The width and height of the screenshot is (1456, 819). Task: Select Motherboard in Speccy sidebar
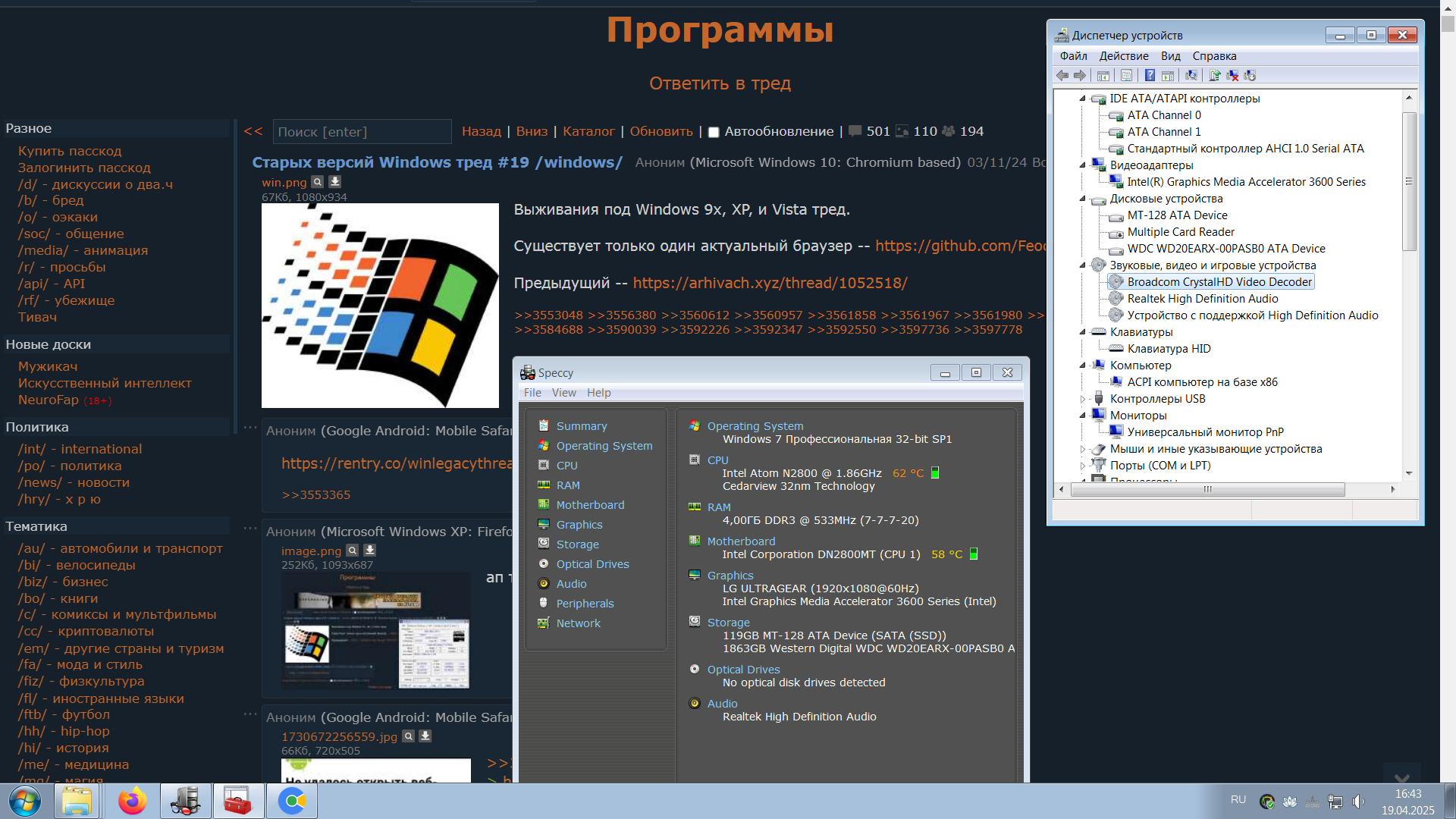coord(590,505)
